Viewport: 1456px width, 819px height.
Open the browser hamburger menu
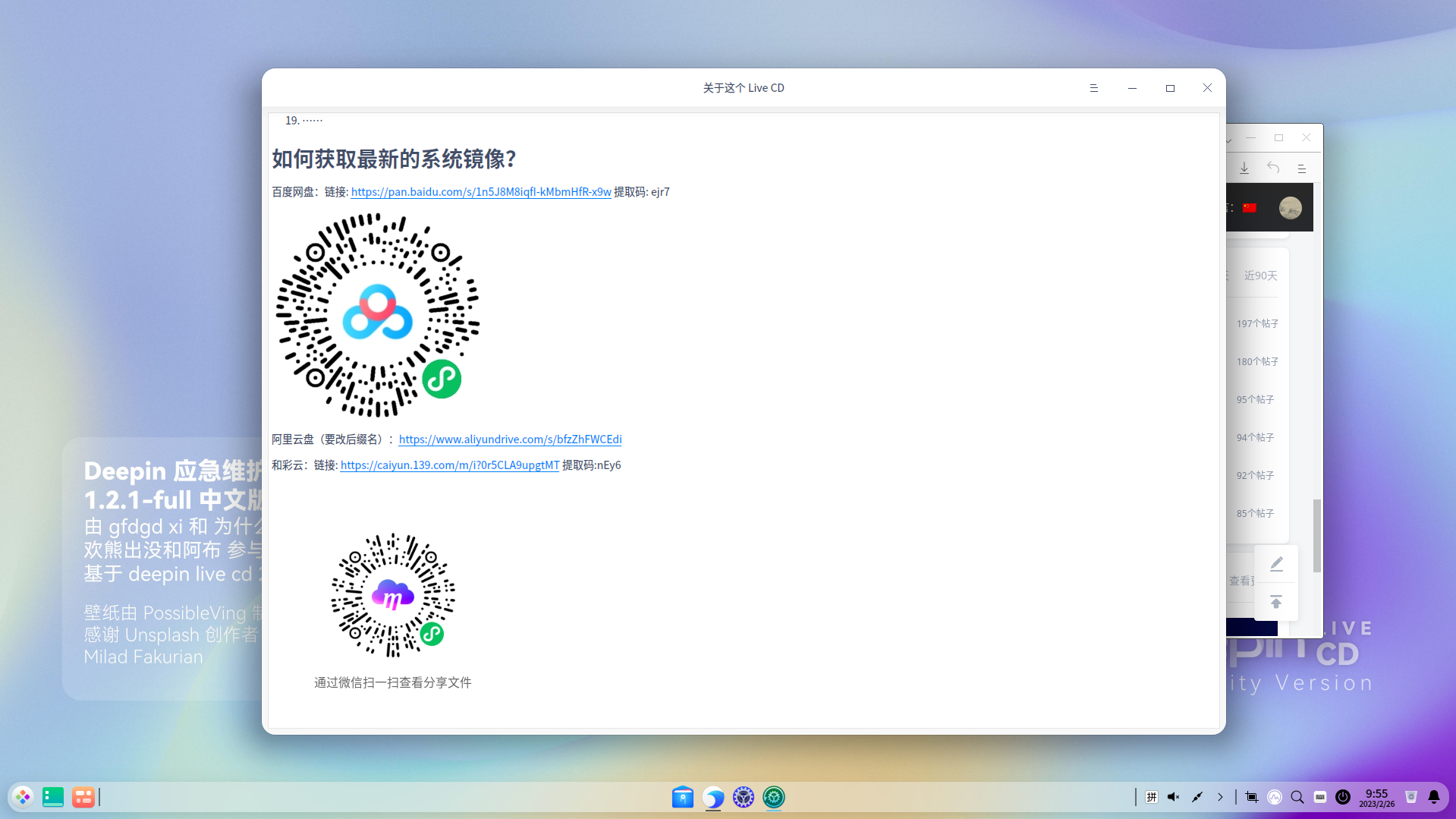click(x=1303, y=168)
